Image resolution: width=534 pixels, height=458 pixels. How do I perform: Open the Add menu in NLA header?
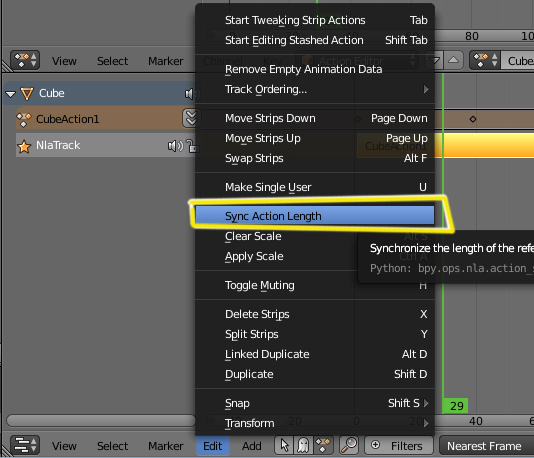pyautogui.click(x=252, y=446)
